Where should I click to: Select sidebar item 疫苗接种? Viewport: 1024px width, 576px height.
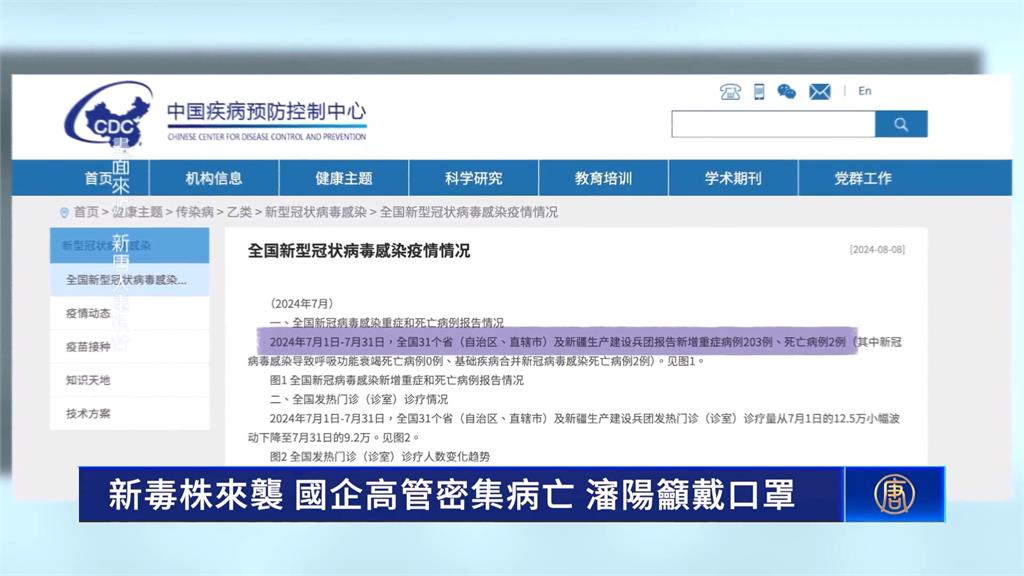click(x=129, y=347)
